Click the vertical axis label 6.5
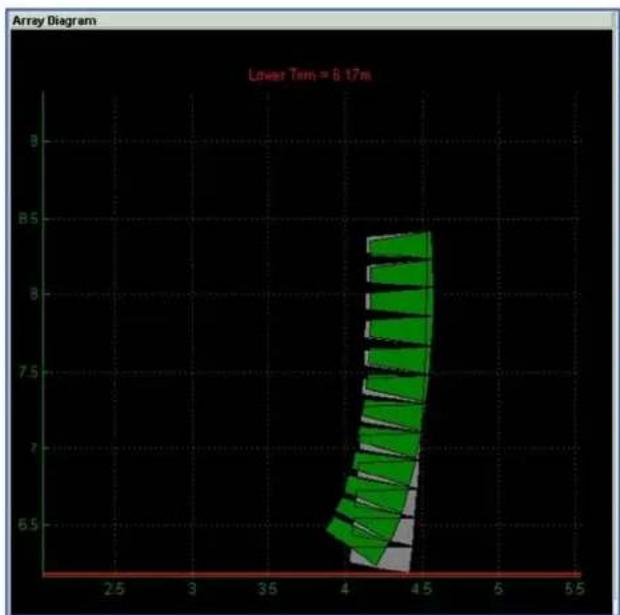620x615 pixels. 28,524
